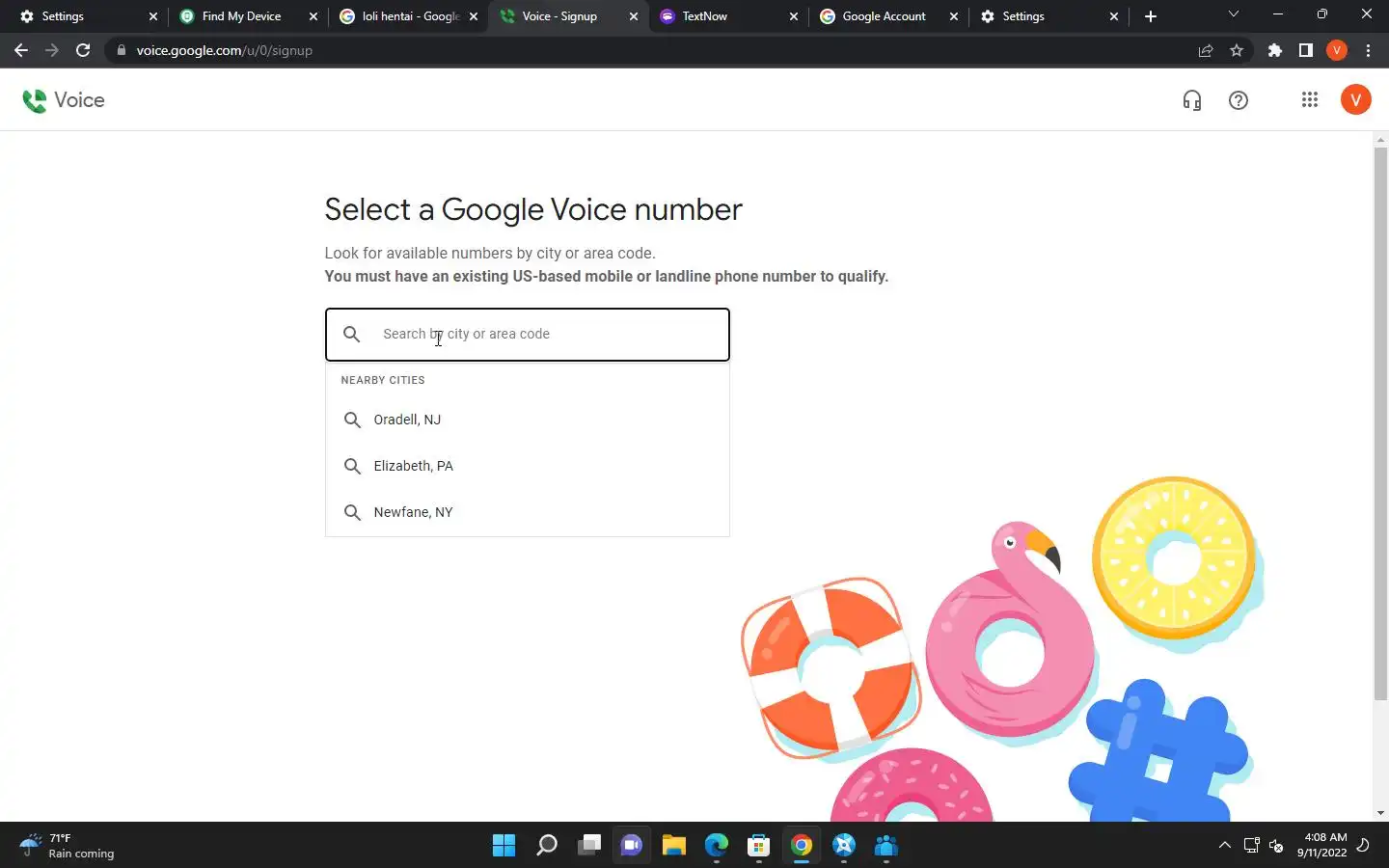Open the Chrome extensions puzzle icon

point(1275,50)
